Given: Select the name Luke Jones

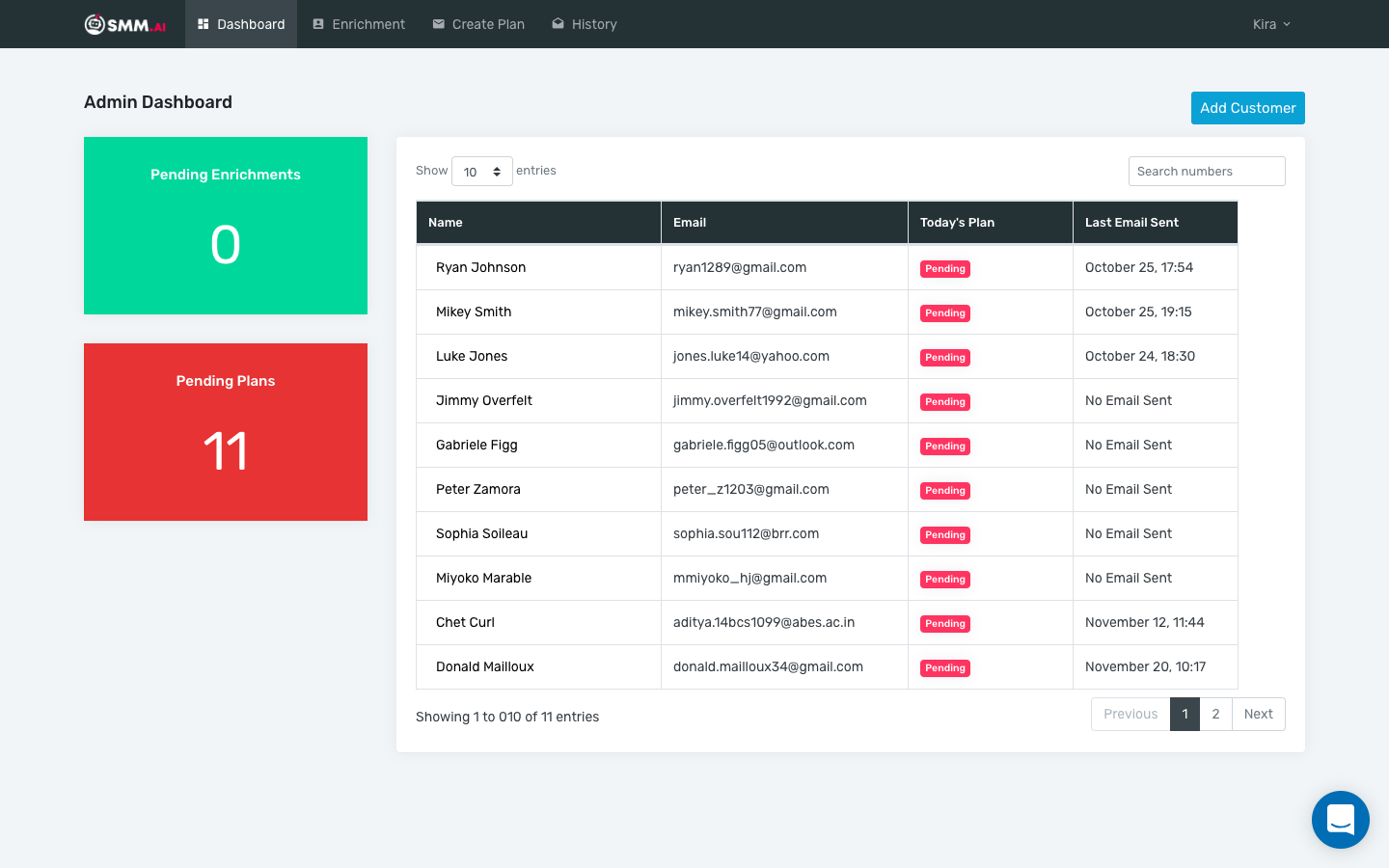Looking at the screenshot, I should coord(472,356).
